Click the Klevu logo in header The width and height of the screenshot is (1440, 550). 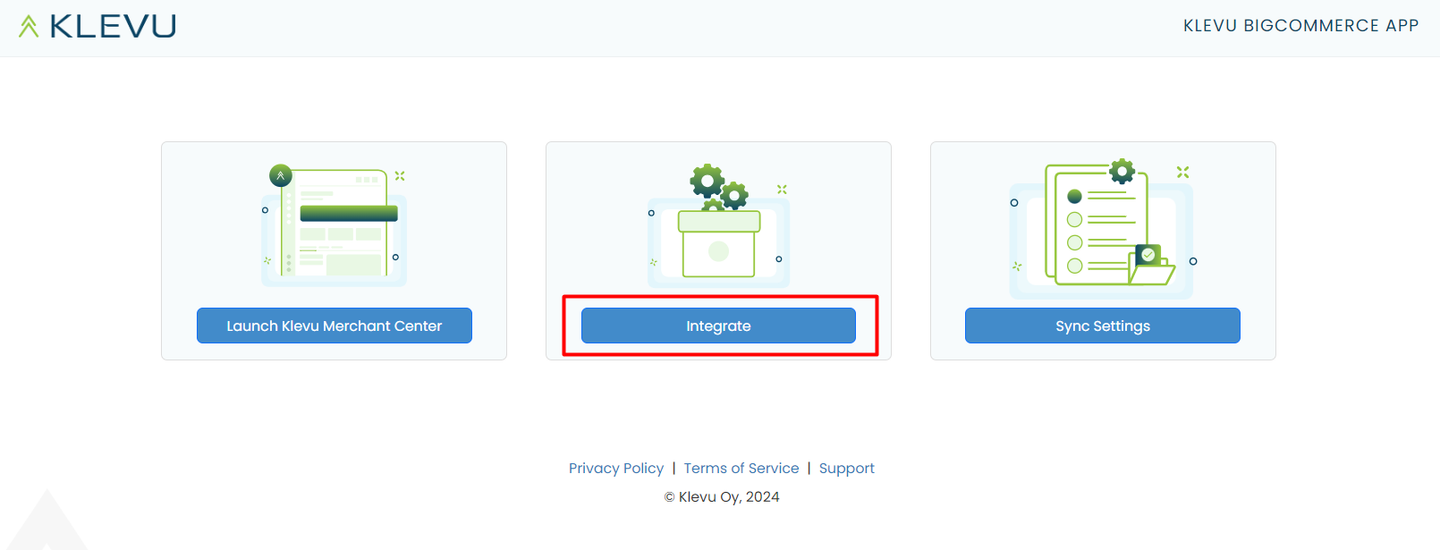(x=97, y=26)
